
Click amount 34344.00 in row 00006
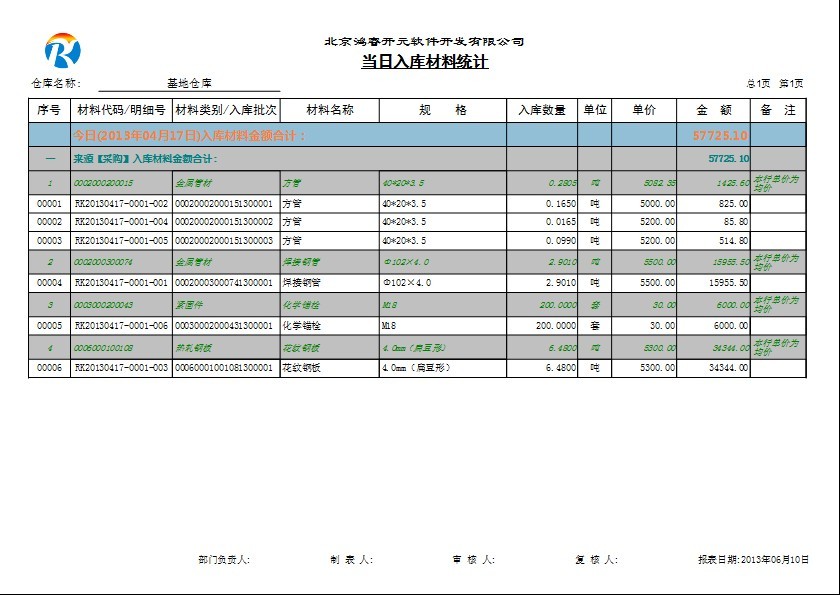tap(729, 368)
